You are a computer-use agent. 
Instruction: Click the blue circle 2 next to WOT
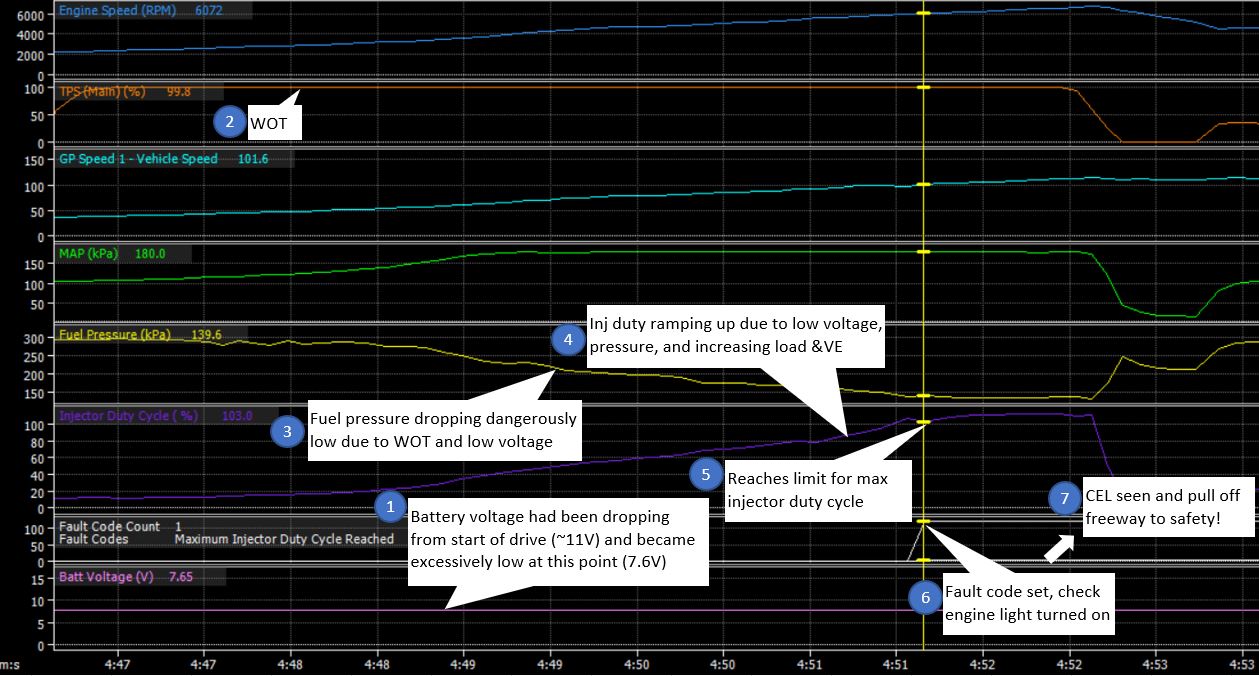pyautogui.click(x=229, y=122)
